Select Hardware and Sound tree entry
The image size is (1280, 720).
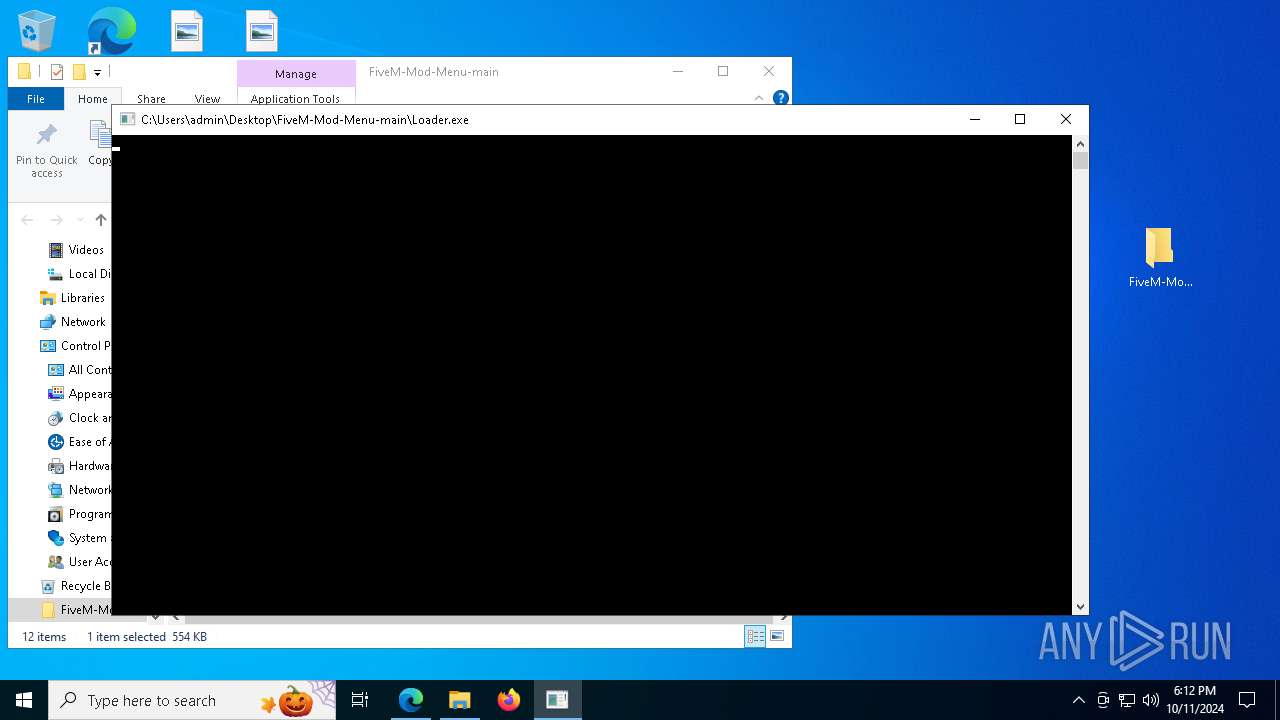(78, 466)
